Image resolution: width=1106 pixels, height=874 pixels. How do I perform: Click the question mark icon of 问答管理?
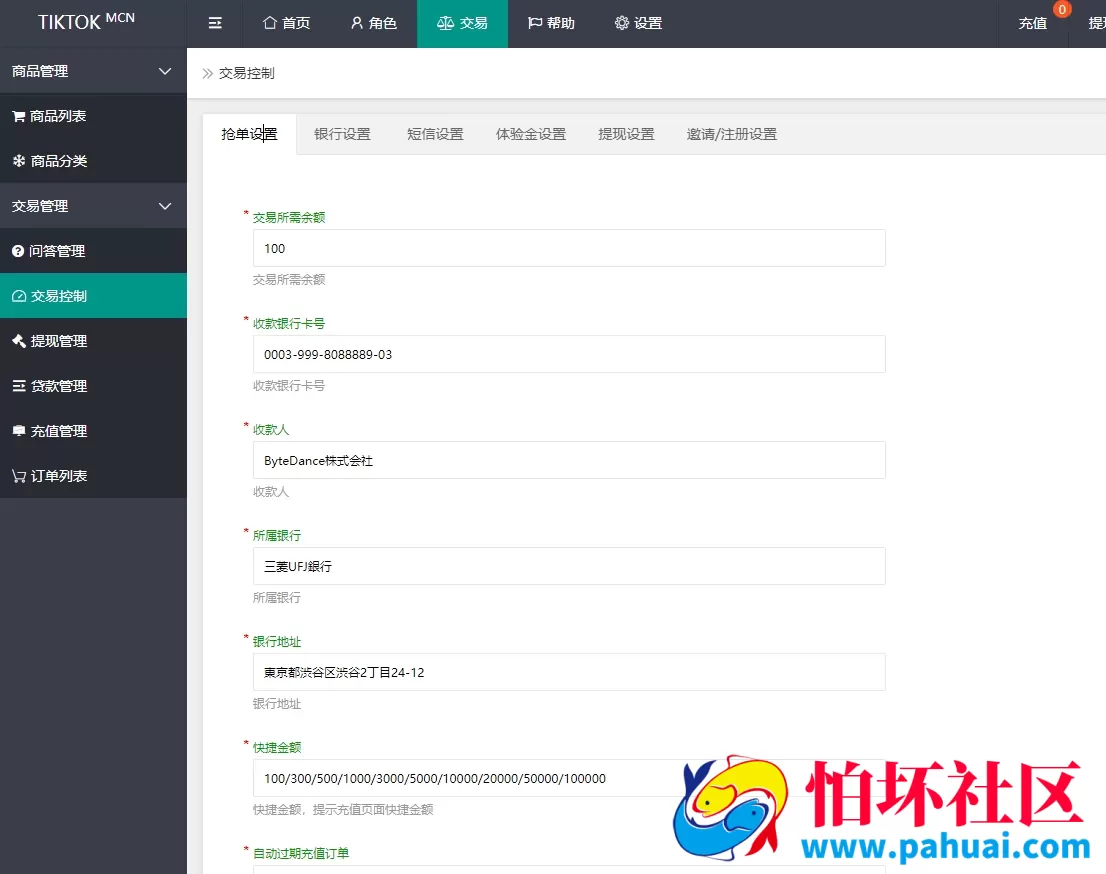18,251
